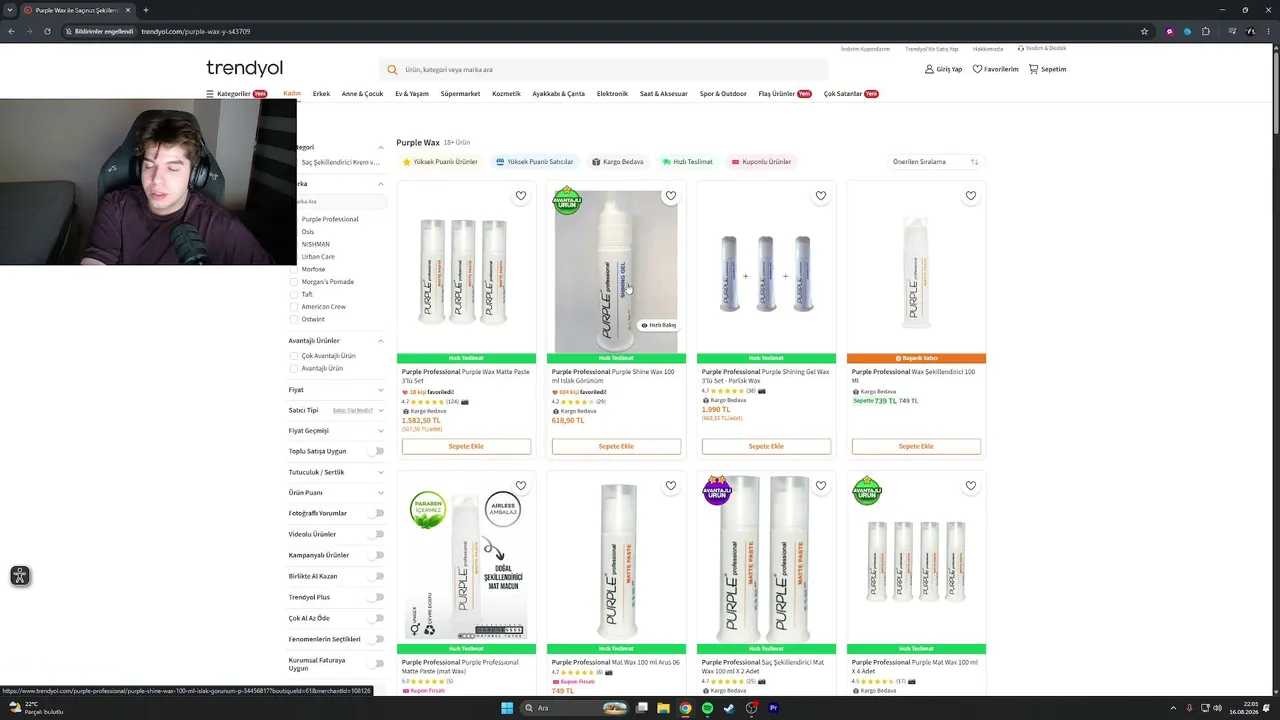This screenshot has width=1280, height=720.
Task: Favorite the Saç Şekillendirici Mat Wax X 2 Adet
Action: point(821,486)
